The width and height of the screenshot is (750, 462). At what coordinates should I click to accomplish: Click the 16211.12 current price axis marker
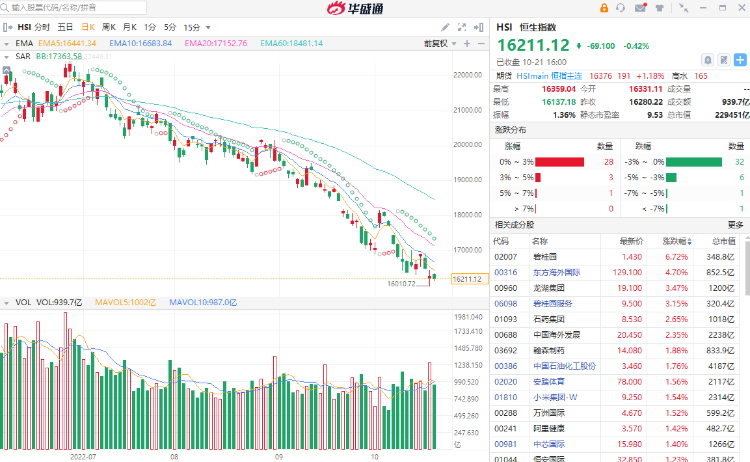[x=469, y=279]
